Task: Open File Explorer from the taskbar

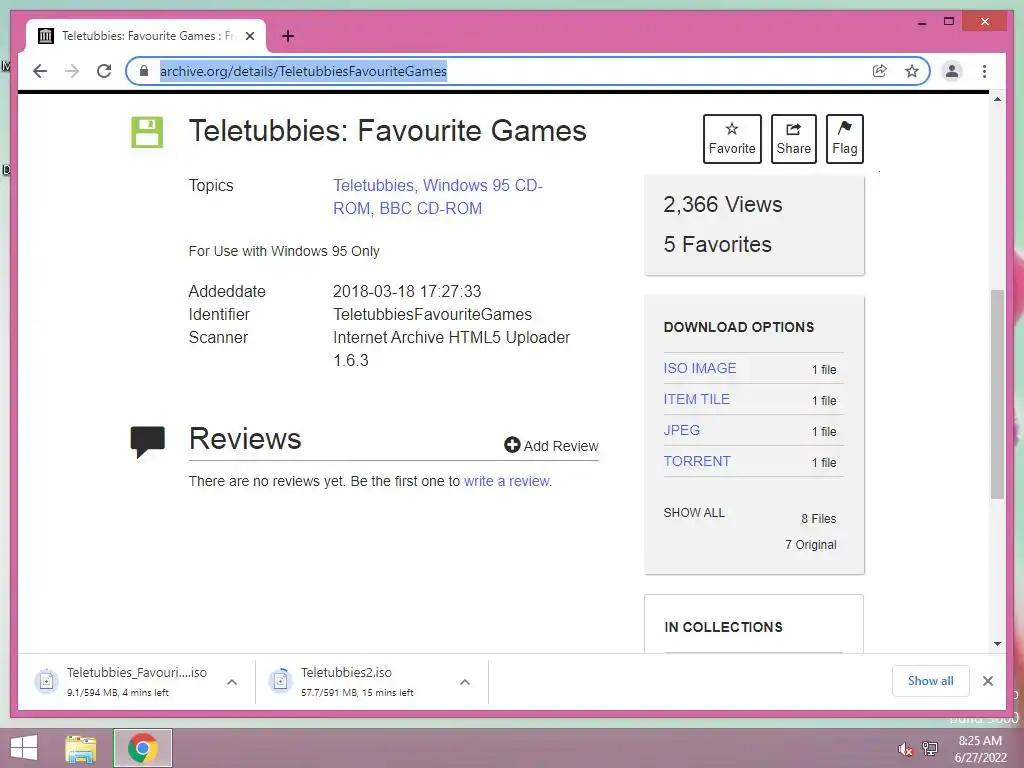Action: [x=81, y=748]
